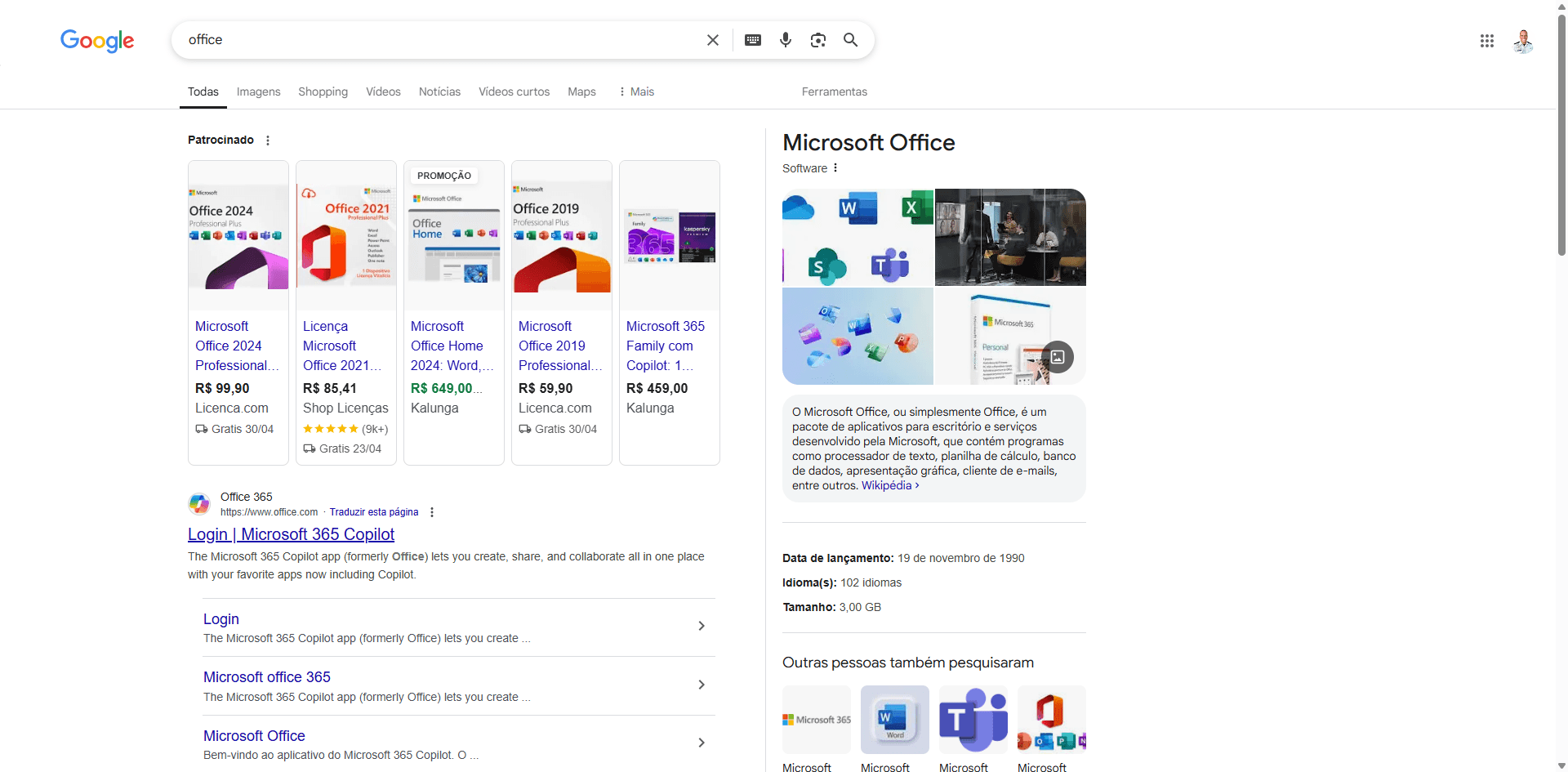View office meeting room photo in panel
The image size is (1568, 772).
(x=1010, y=237)
